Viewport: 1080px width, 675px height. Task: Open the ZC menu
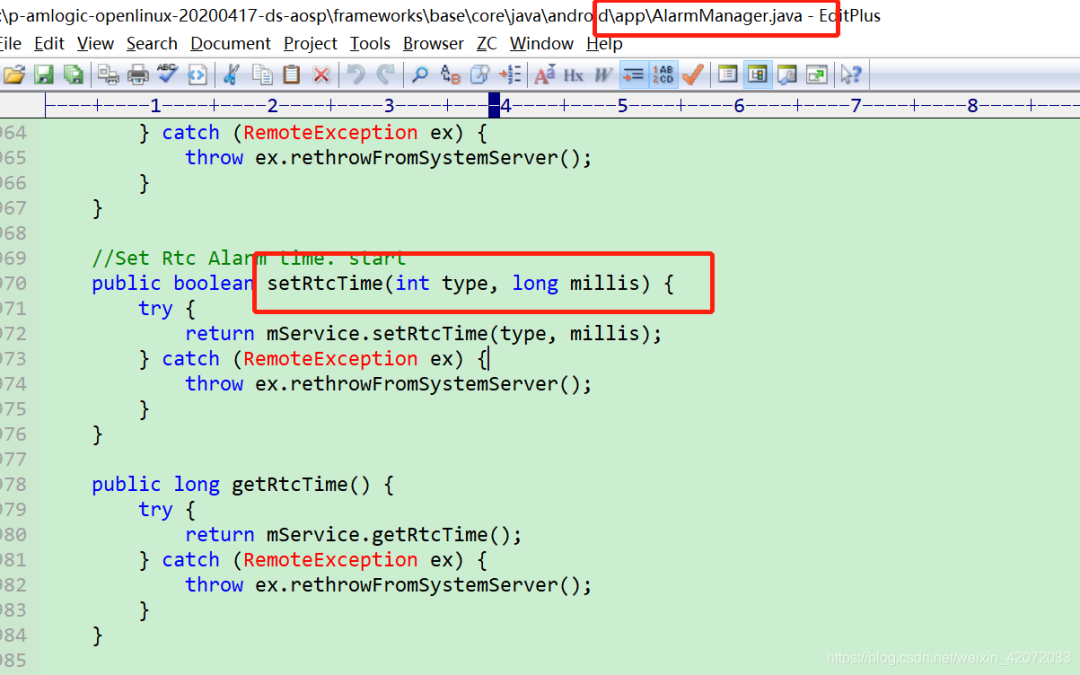486,43
